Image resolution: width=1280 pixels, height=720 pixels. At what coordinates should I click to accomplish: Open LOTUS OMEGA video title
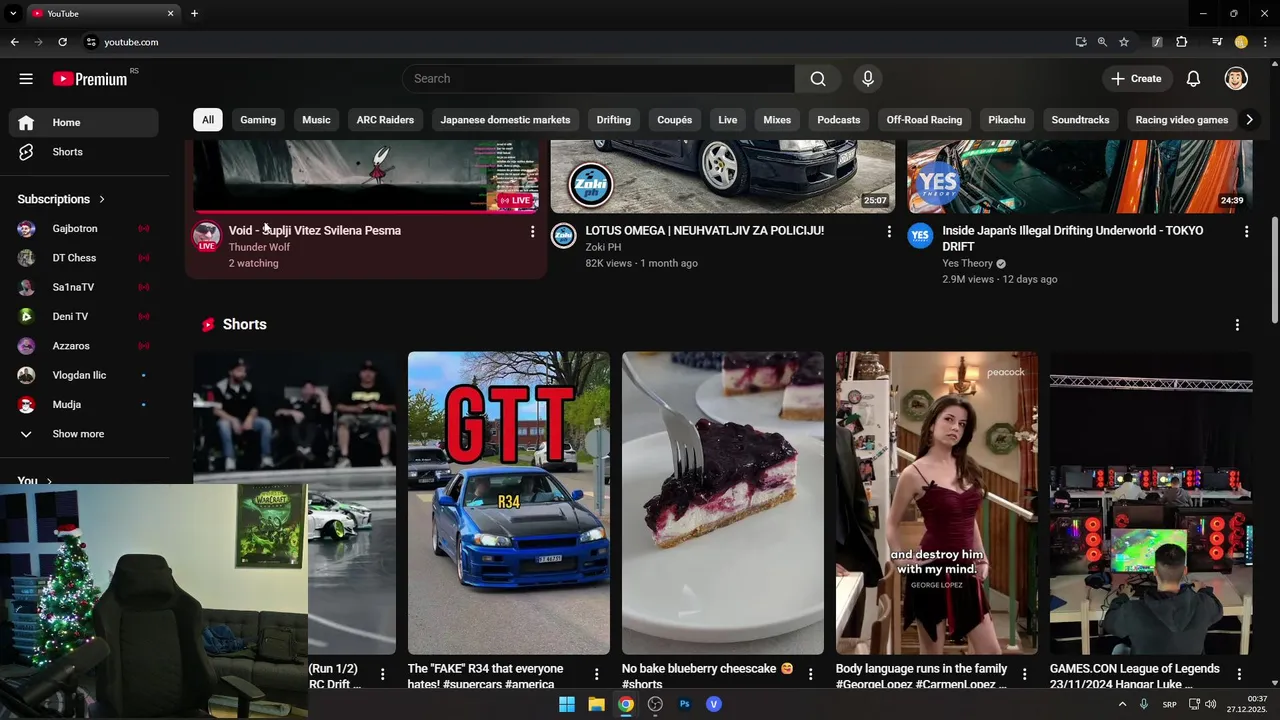point(705,231)
